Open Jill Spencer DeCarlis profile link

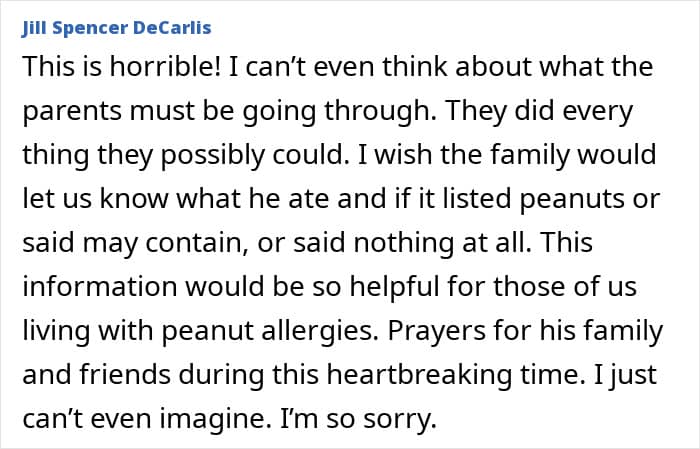[117, 28]
